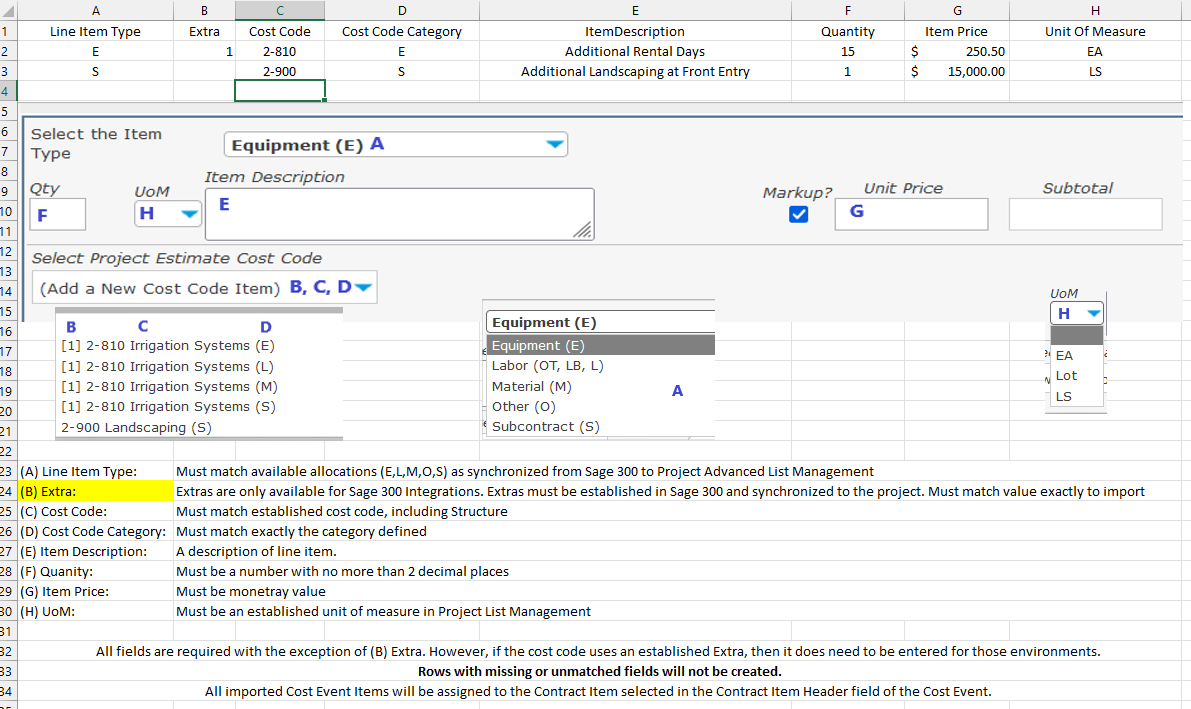Select column D header

pyautogui.click(x=402, y=11)
